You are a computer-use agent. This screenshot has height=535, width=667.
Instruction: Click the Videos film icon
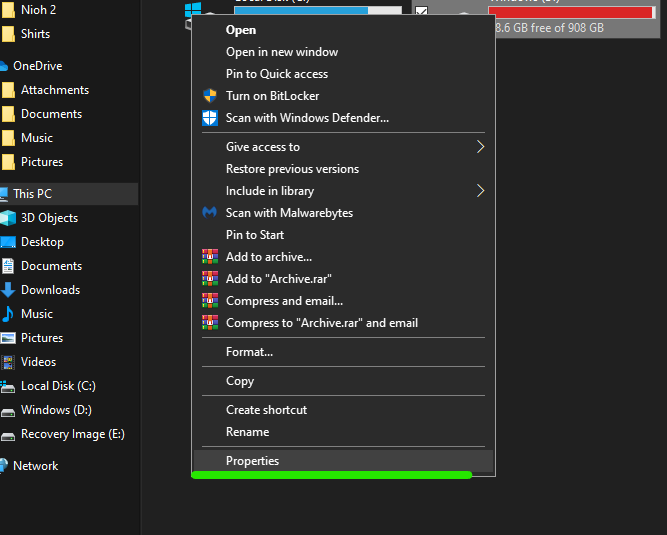click(8, 362)
